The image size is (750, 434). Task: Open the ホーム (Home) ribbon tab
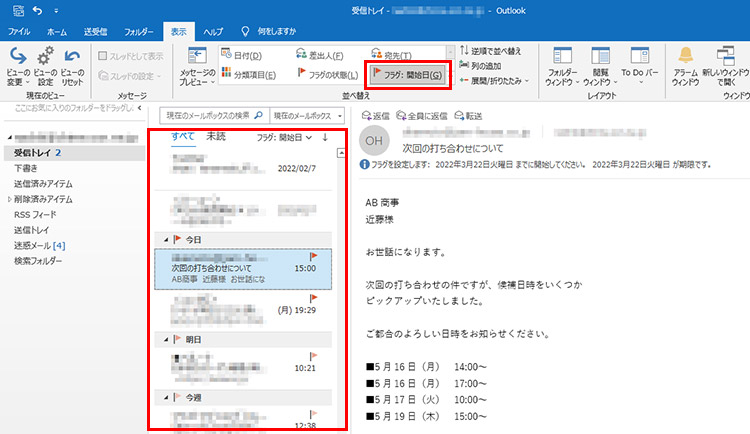(x=57, y=32)
